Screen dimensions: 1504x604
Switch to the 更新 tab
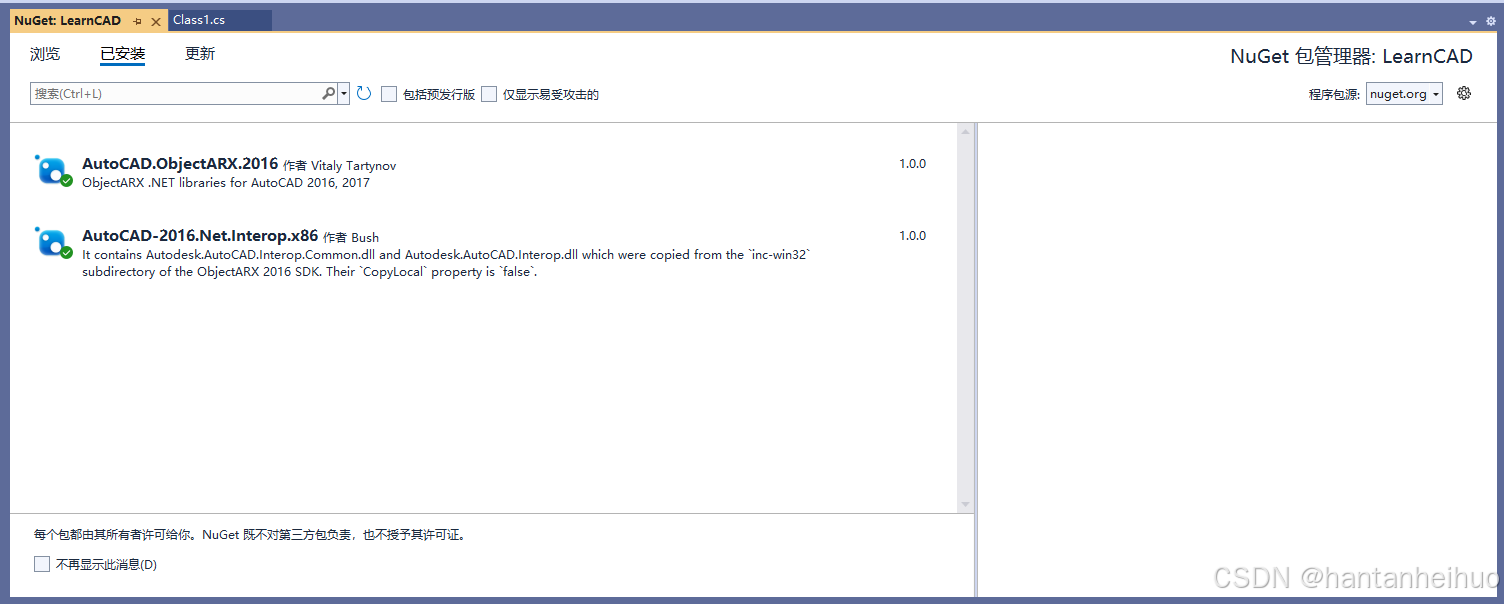[200, 54]
